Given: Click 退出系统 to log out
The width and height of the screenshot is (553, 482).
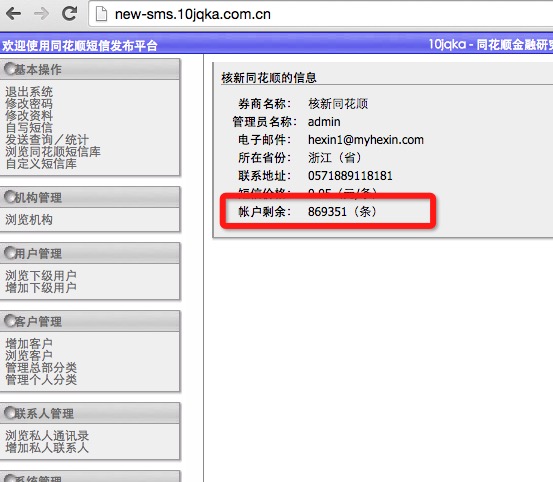Looking at the screenshot, I should pos(29,92).
